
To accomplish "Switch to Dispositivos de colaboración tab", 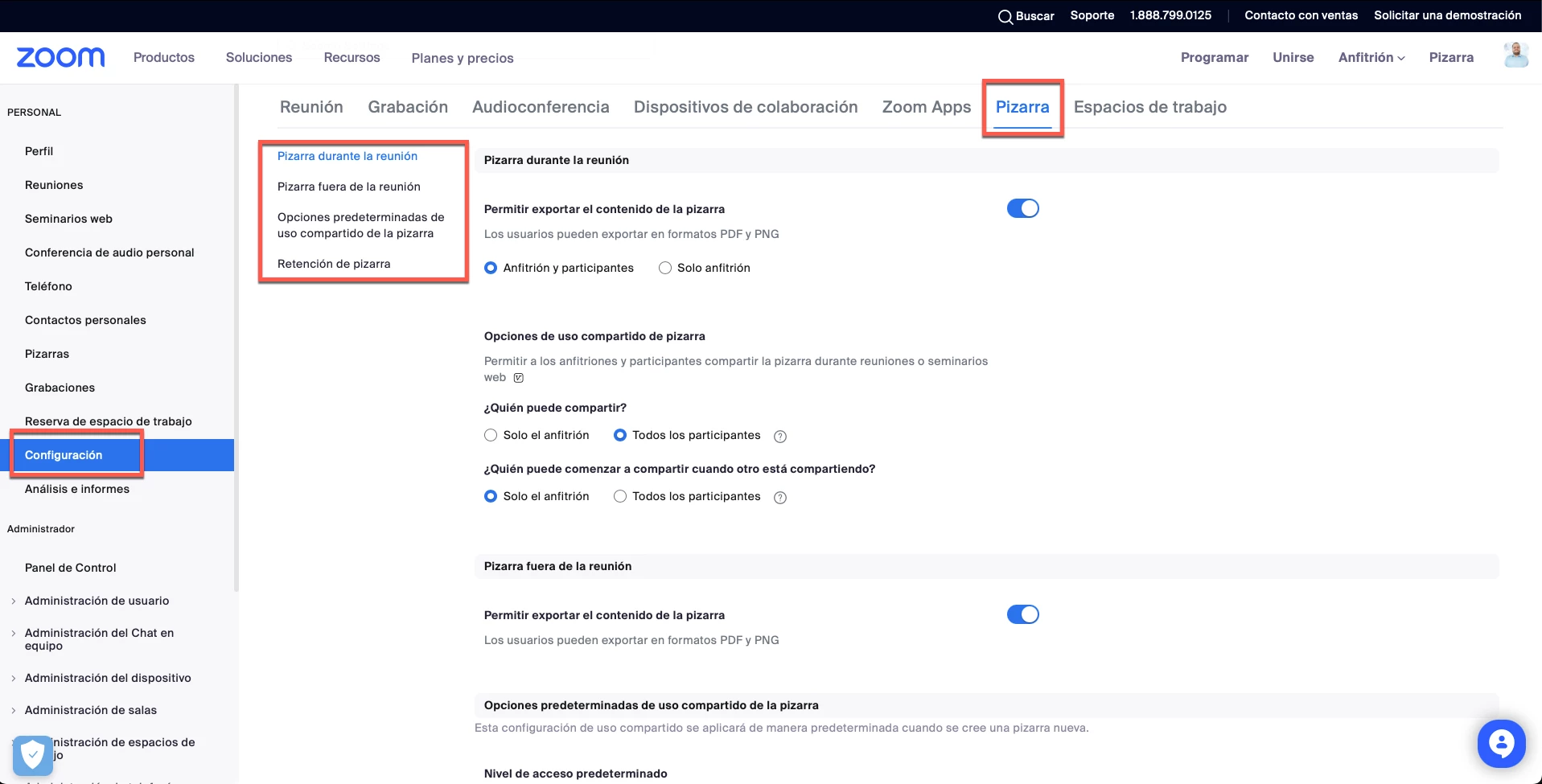I will (746, 107).
